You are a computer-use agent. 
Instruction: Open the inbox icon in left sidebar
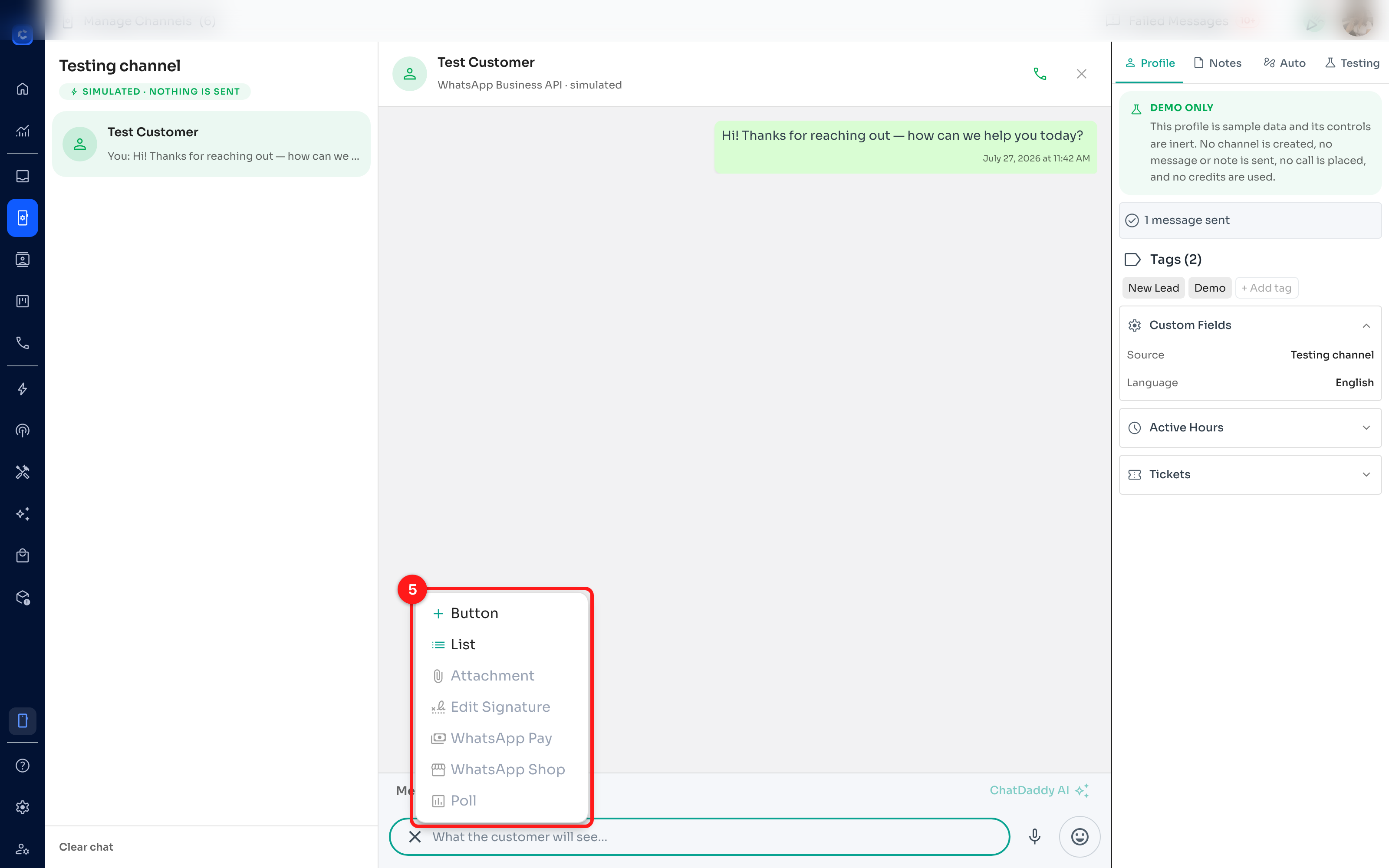[x=23, y=176]
